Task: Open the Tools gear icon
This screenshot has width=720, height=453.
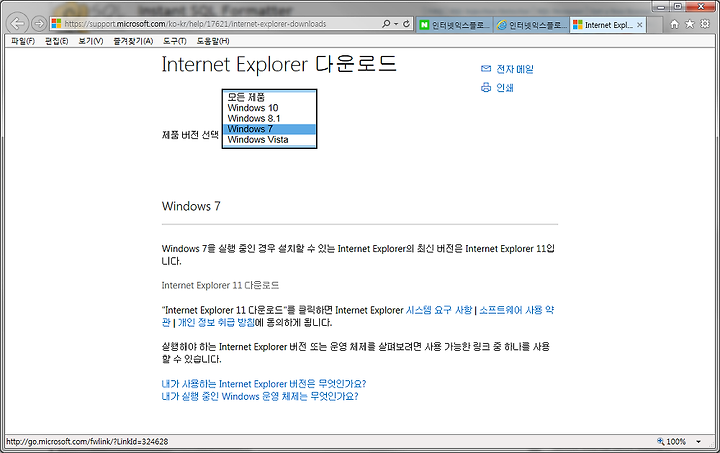Action: 705,24
